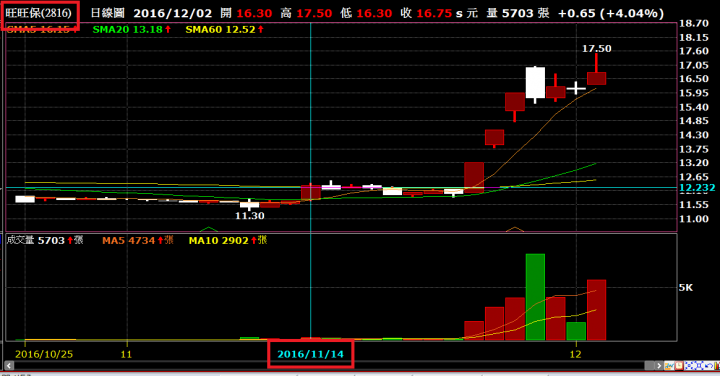The image size is (720, 376).
Task: Click the blue undo arrow icon
Action: point(709,365)
